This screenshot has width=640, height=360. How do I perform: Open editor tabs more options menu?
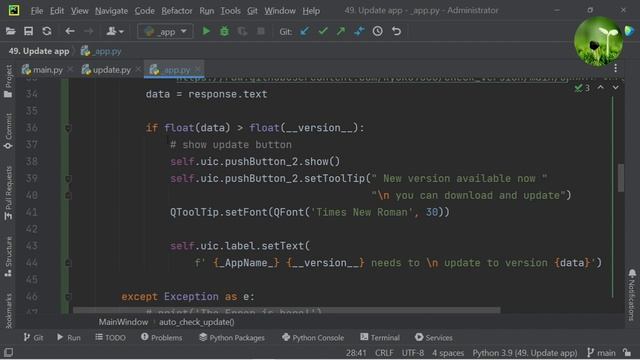(x=615, y=69)
